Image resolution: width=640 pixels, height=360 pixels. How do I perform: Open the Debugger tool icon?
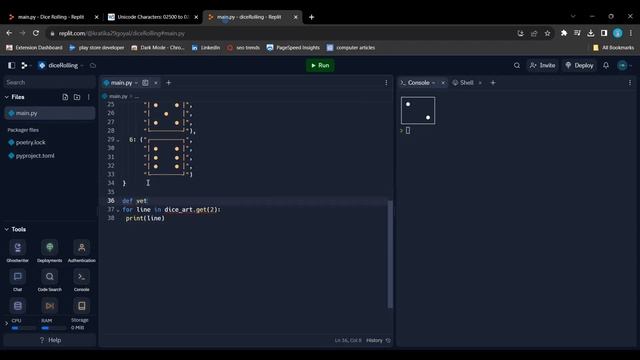pyautogui.click(x=49, y=306)
